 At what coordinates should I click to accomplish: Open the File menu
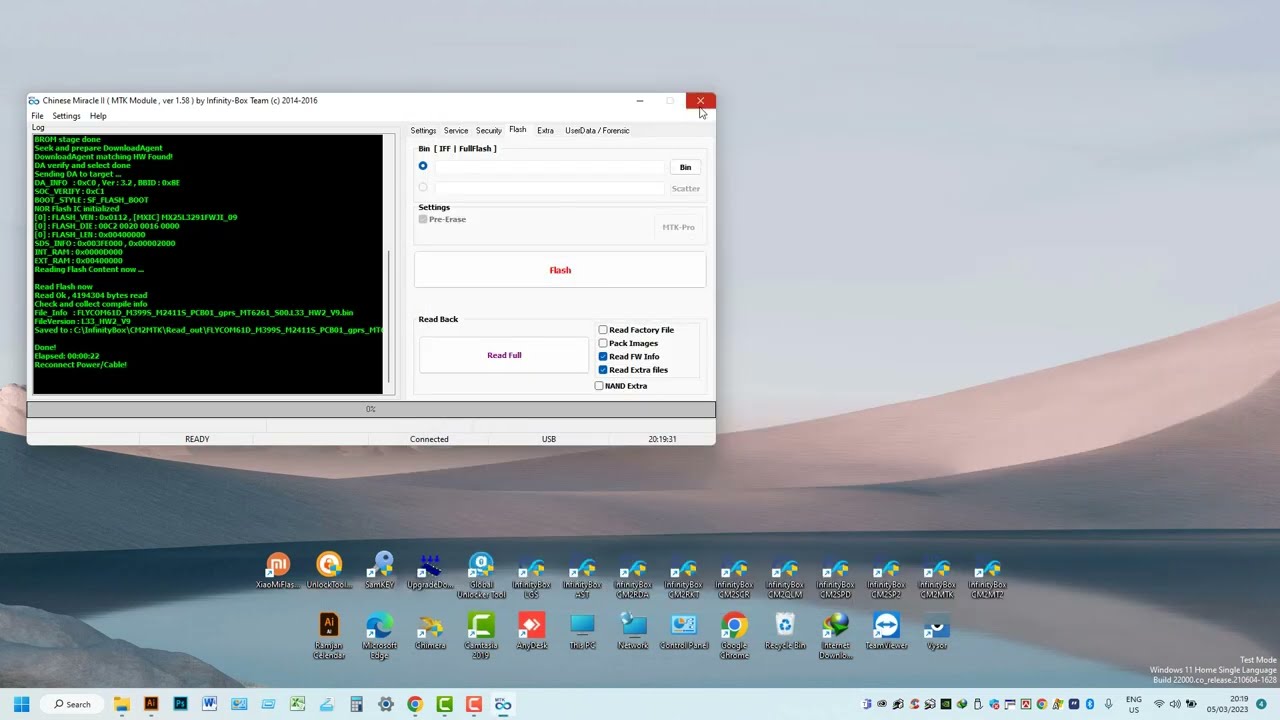click(x=37, y=116)
